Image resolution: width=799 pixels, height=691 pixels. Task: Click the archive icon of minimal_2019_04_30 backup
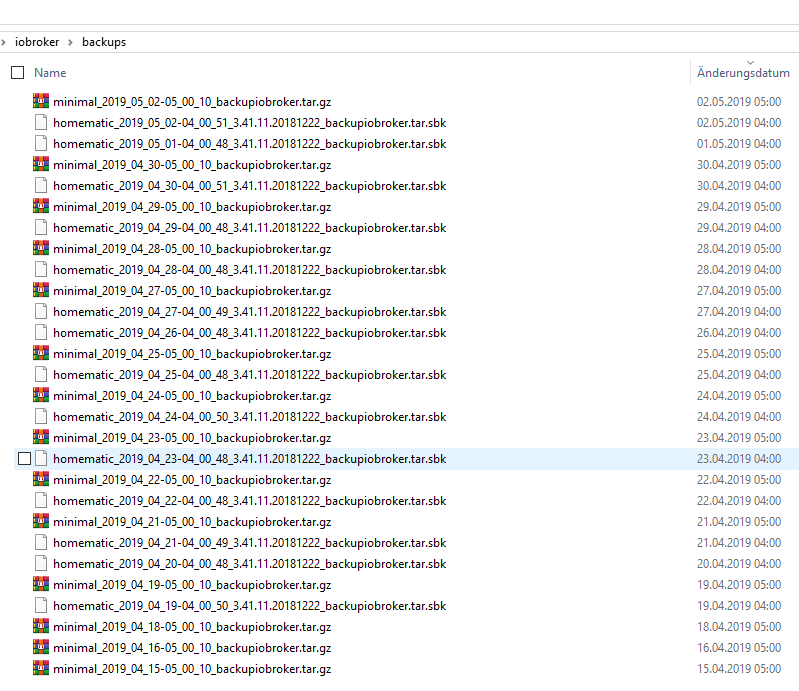pos(41,164)
